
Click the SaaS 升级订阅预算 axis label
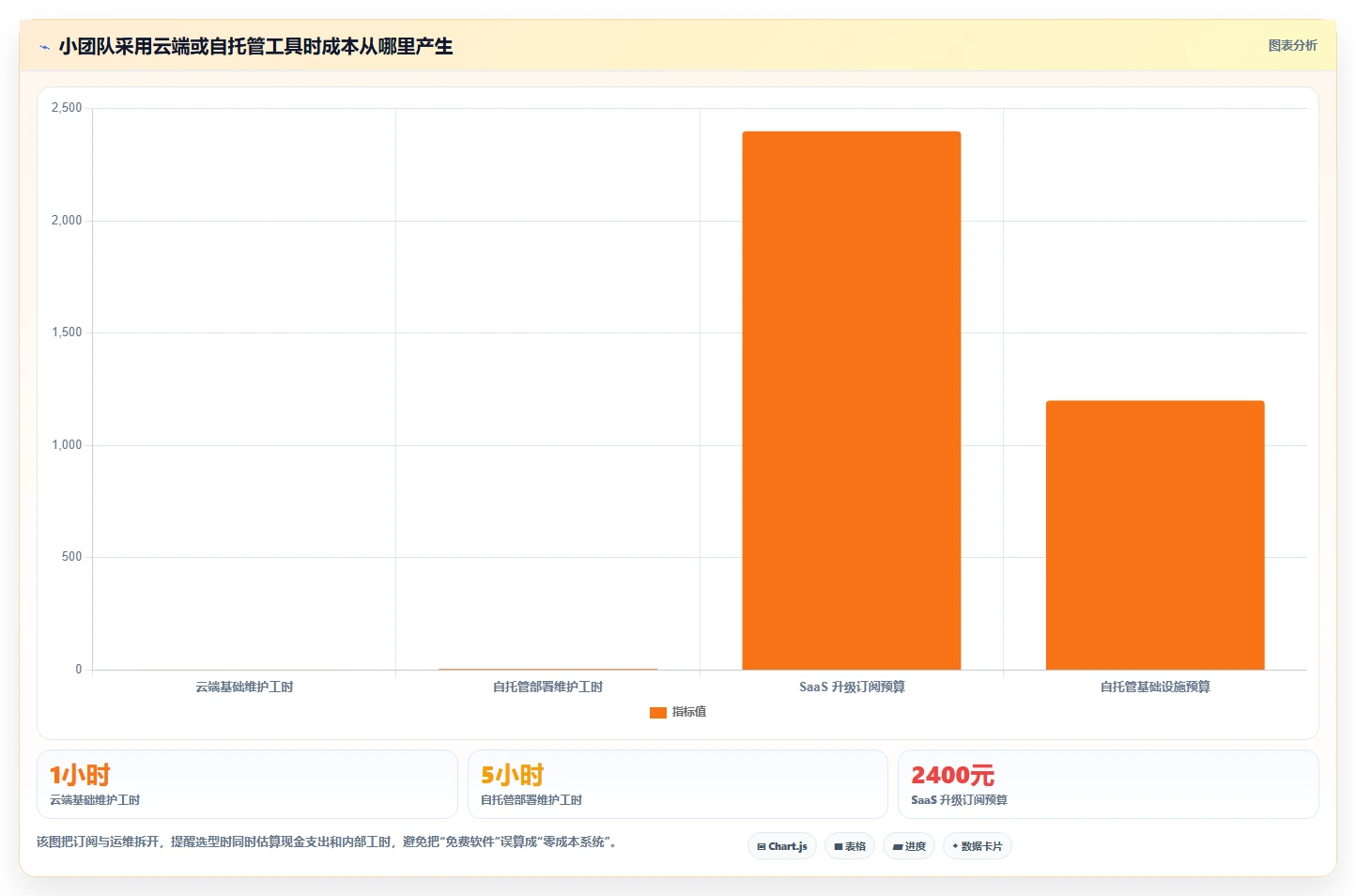tap(852, 687)
